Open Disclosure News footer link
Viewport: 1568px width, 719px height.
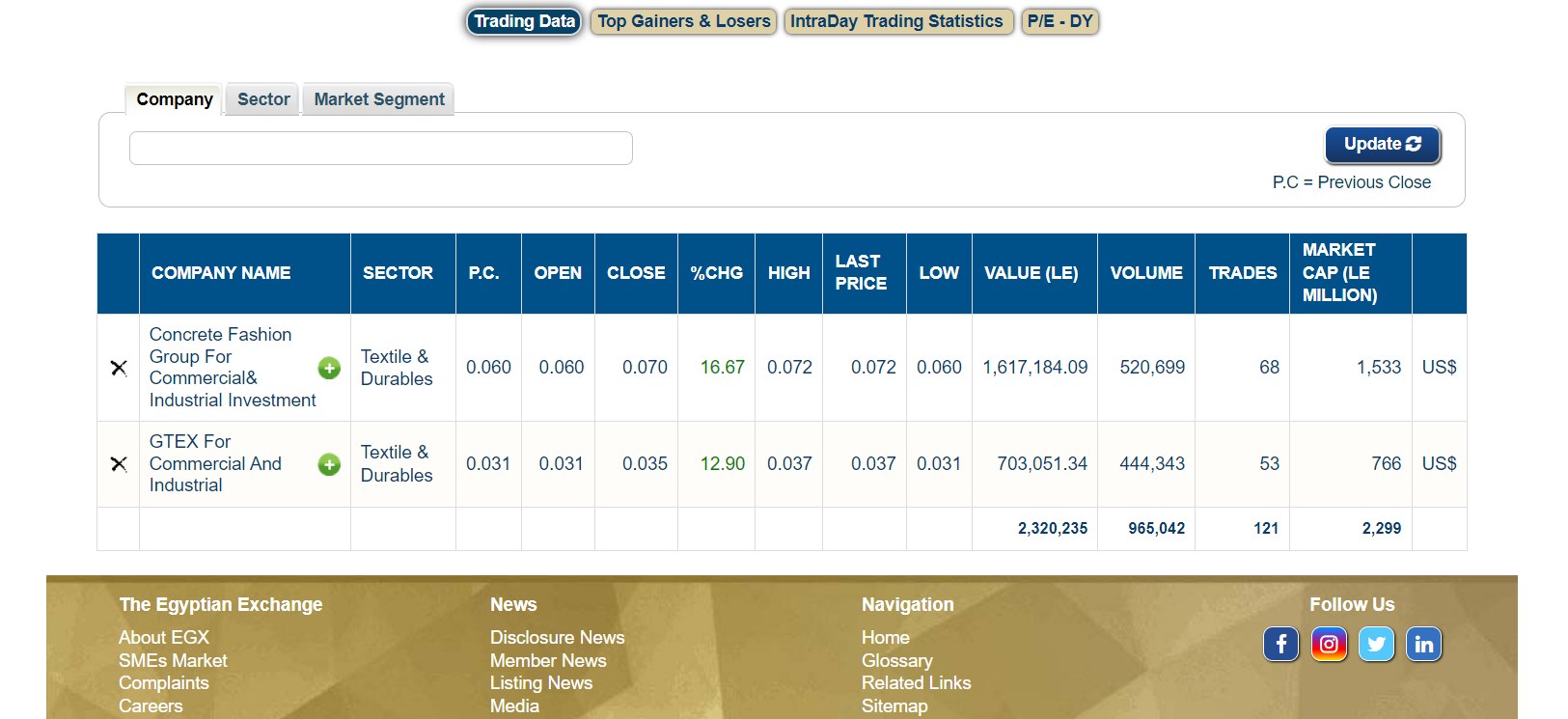pos(557,638)
